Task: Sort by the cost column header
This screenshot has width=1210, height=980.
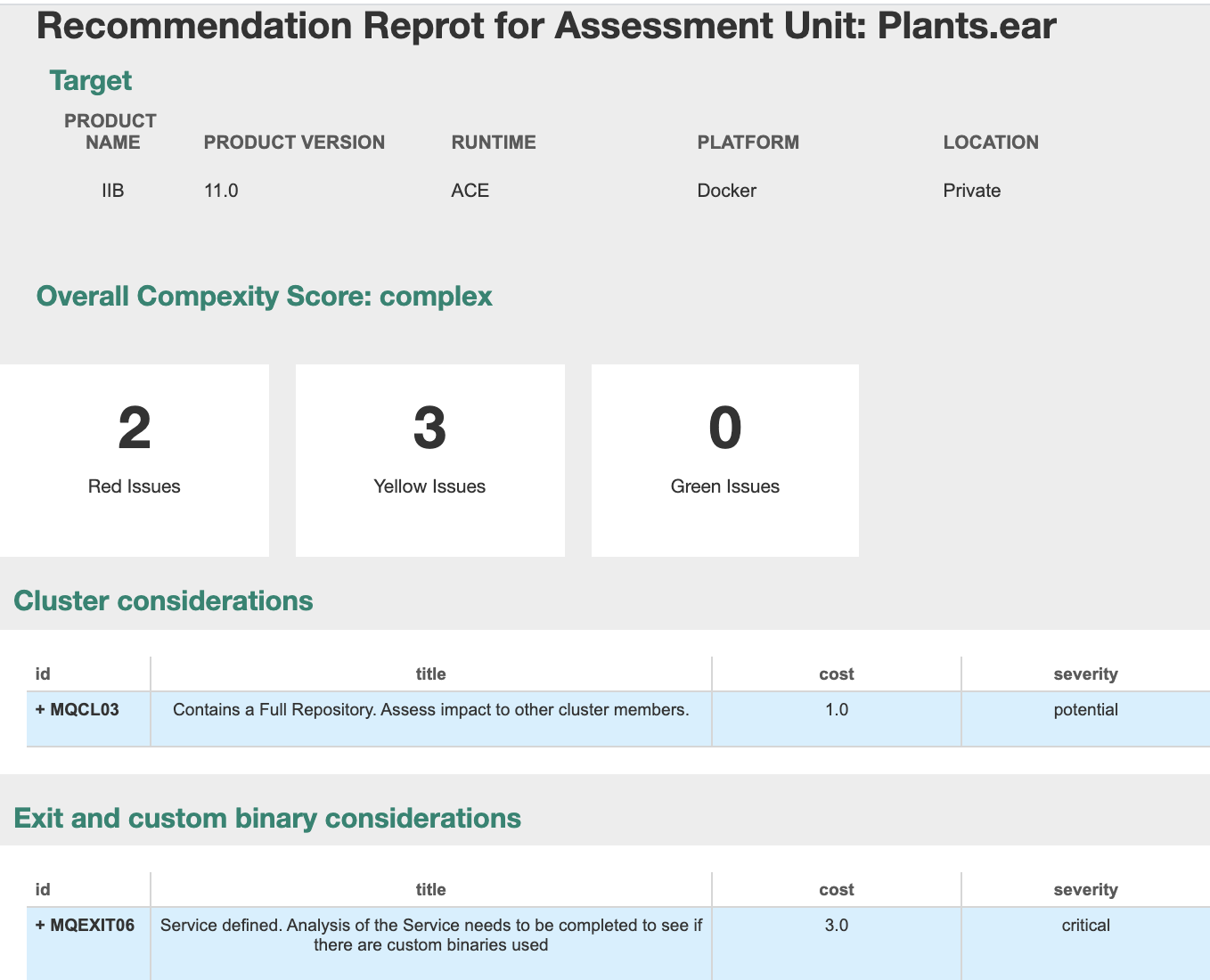Action: click(836, 674)
